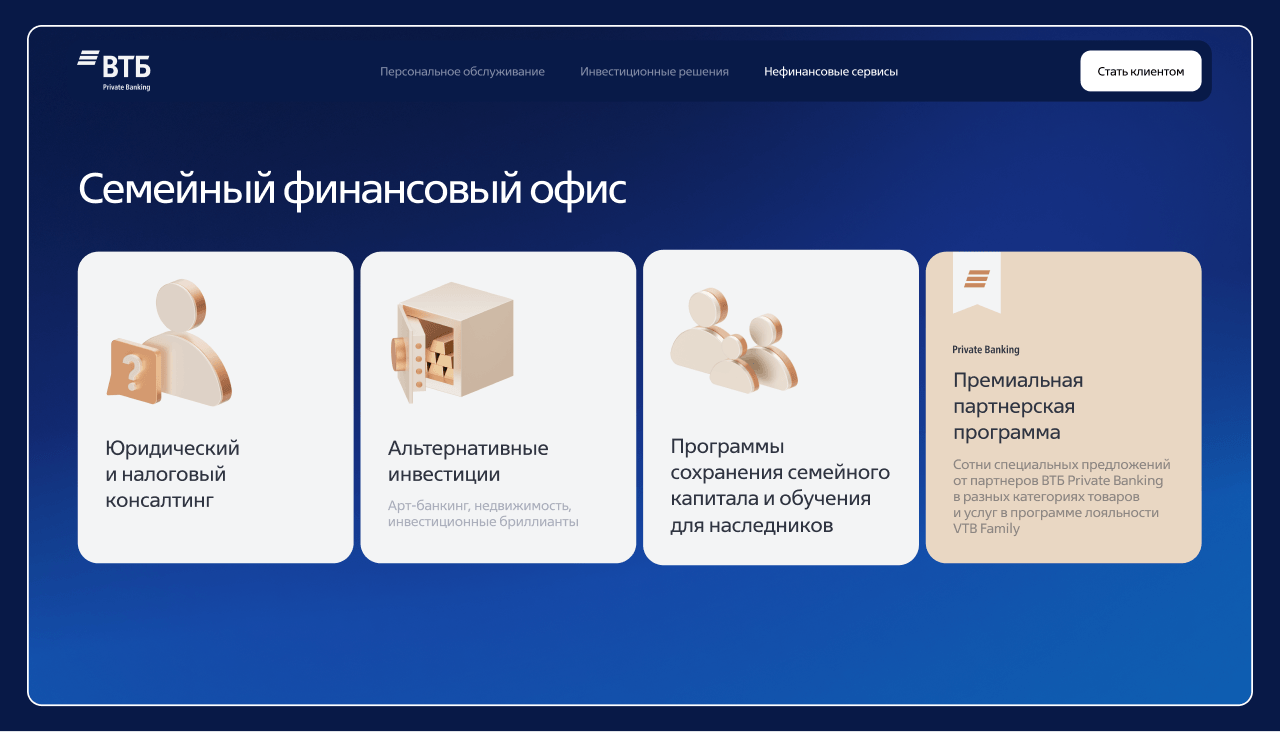The image size is (1280, 732).
Task: Open Премиальная партнерская программа title
Action: point(1018,406)
